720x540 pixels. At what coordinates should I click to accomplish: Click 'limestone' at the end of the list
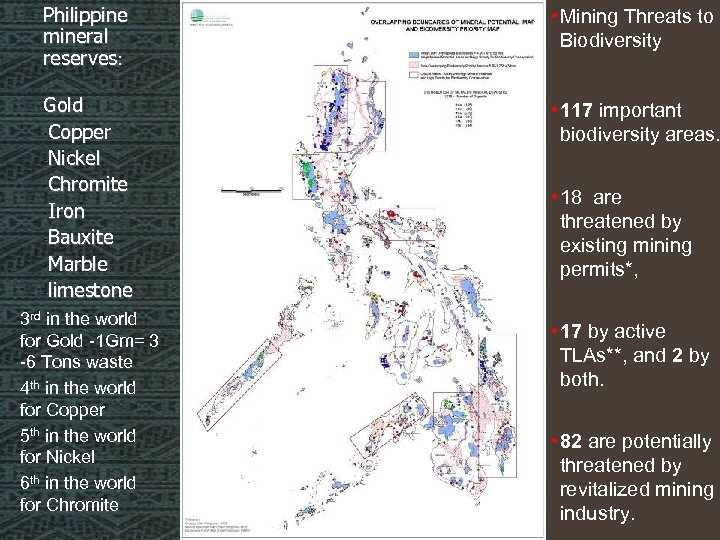pyautogui.click(x=90, y=290)
